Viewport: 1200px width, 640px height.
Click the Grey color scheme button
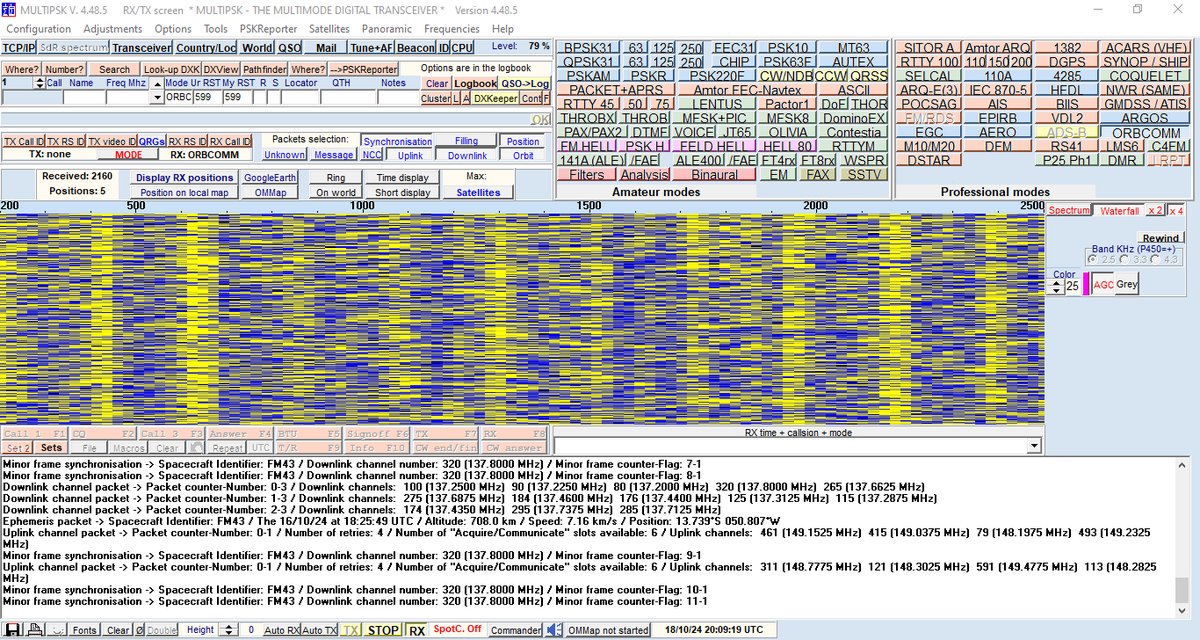1127,285
